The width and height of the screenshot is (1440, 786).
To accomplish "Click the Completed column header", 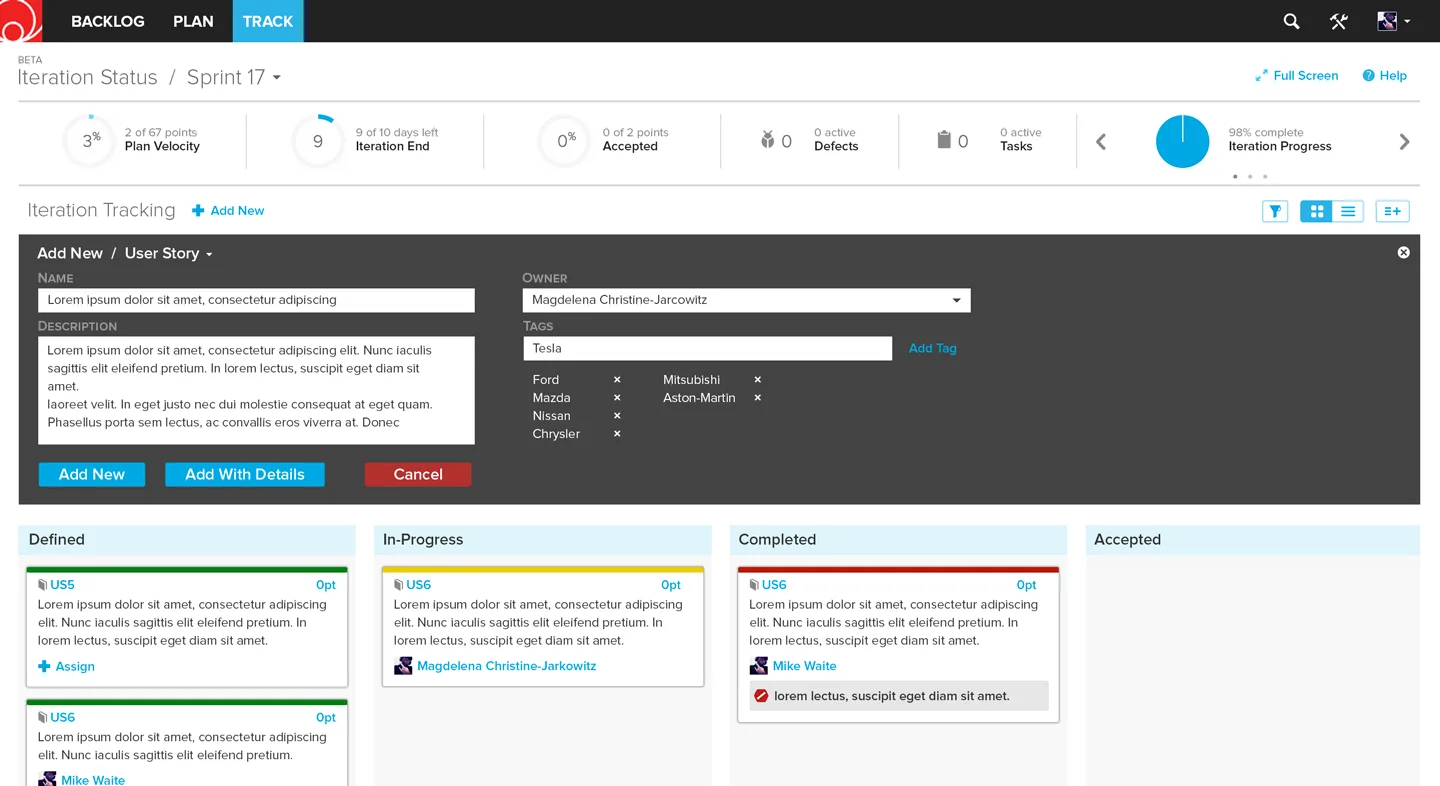I will point(898,540).
